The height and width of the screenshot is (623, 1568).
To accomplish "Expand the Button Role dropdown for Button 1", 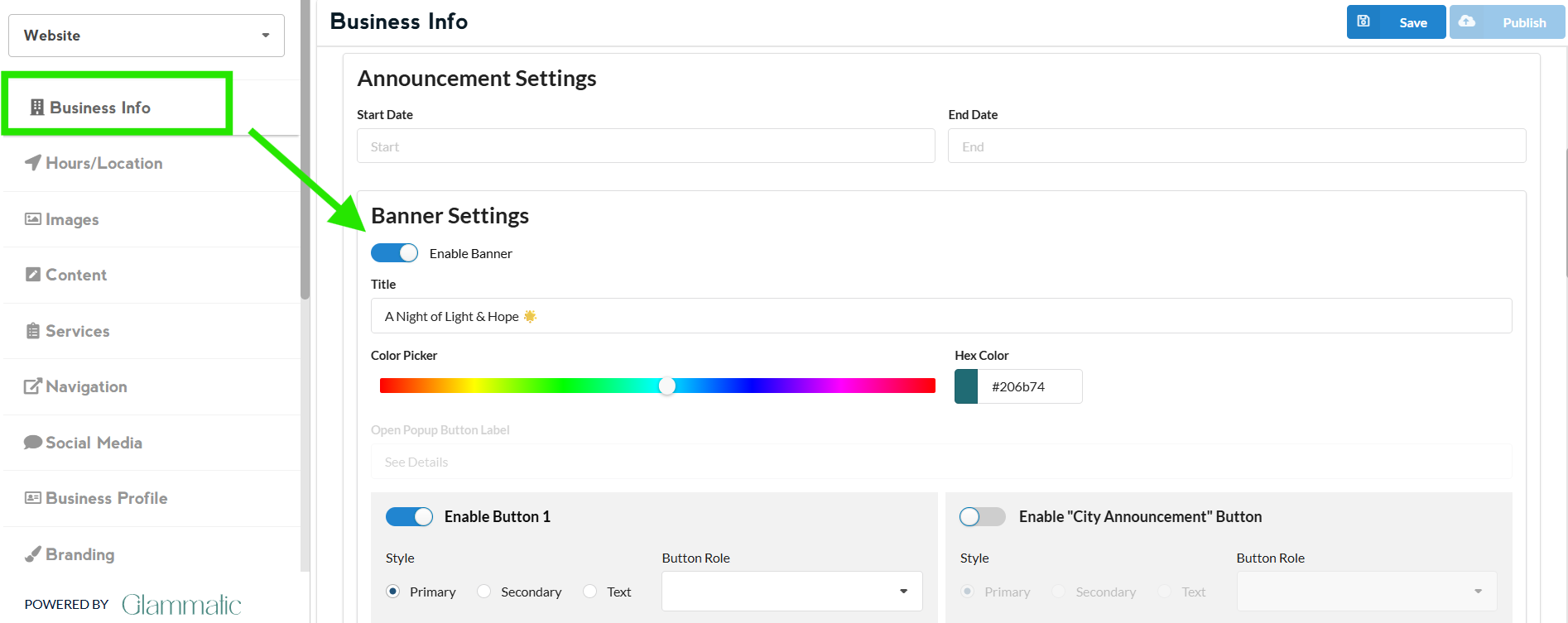I will point(791,592).
